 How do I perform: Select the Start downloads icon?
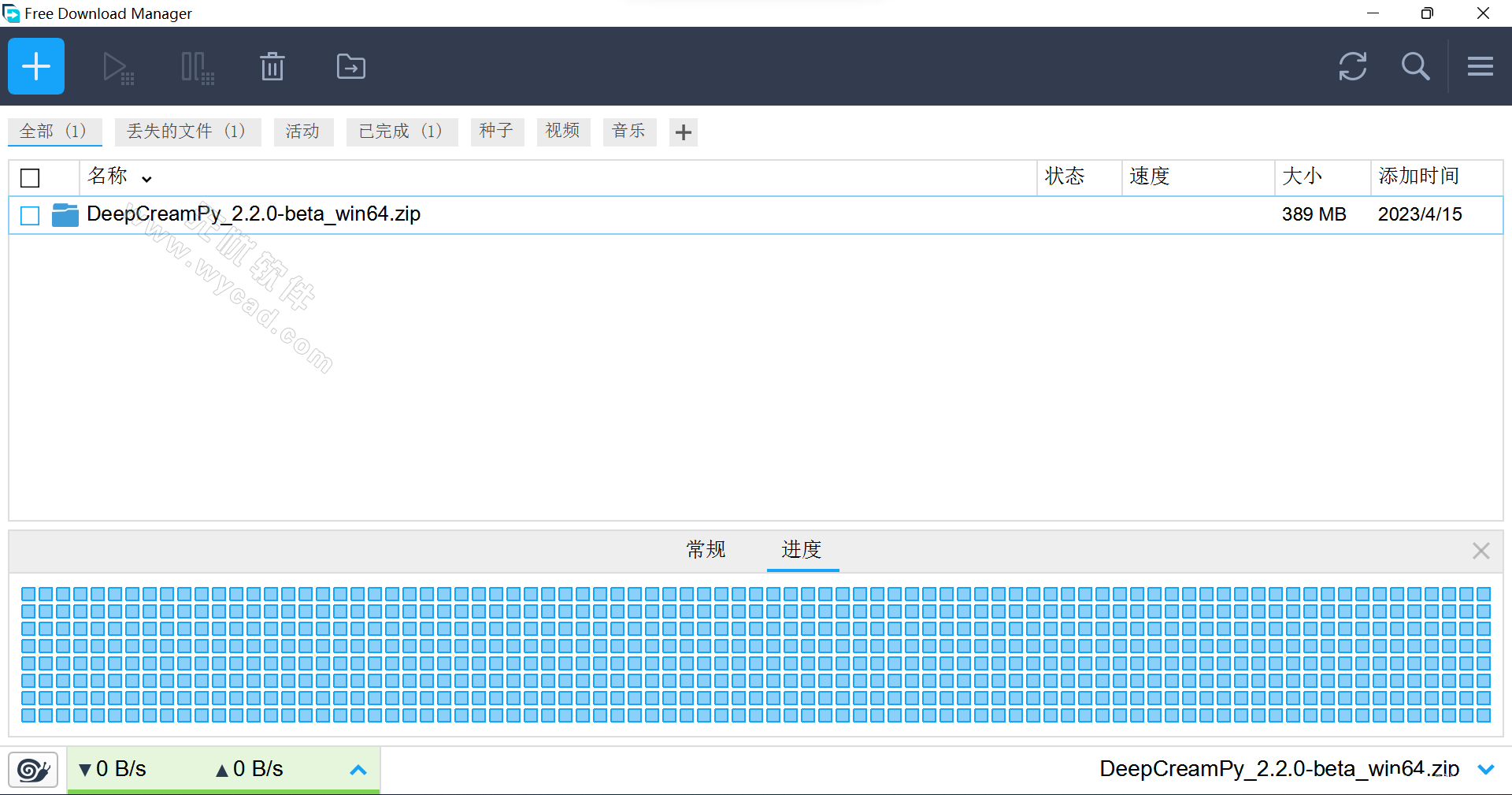pyautogui.click(x=117, y=66)
